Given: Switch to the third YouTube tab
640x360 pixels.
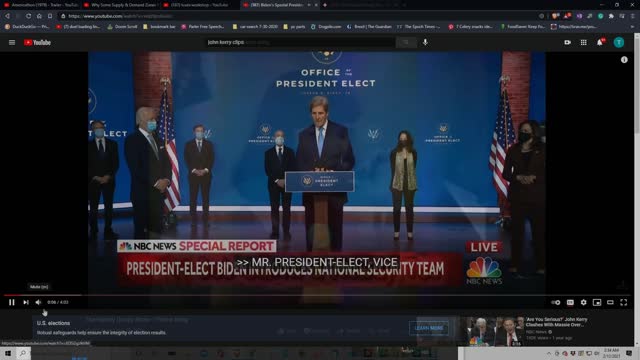Looking at the screenshot, I should [200, 5].
